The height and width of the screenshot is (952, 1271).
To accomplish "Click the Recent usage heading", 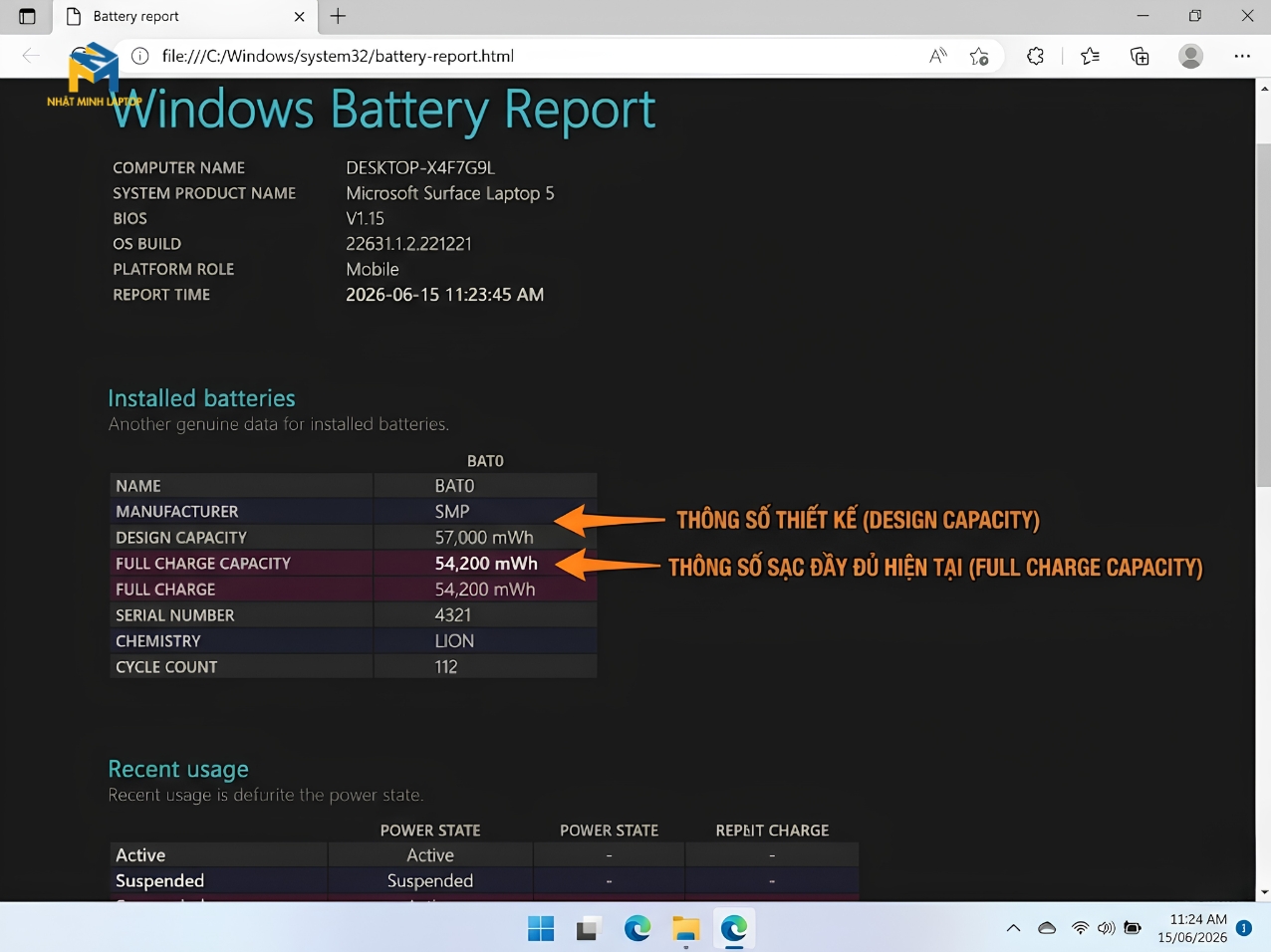I will pos(178,769).
